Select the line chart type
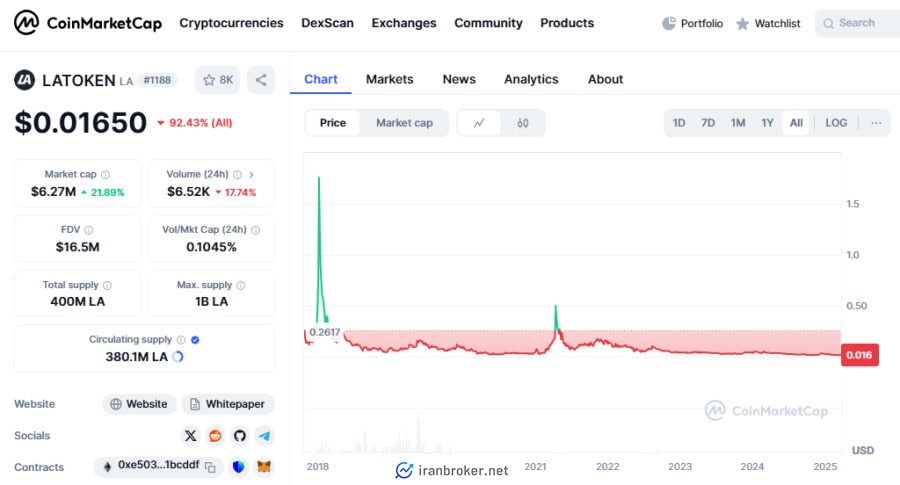The width and height of the screenshot is (900, 485). coord(479,123)
